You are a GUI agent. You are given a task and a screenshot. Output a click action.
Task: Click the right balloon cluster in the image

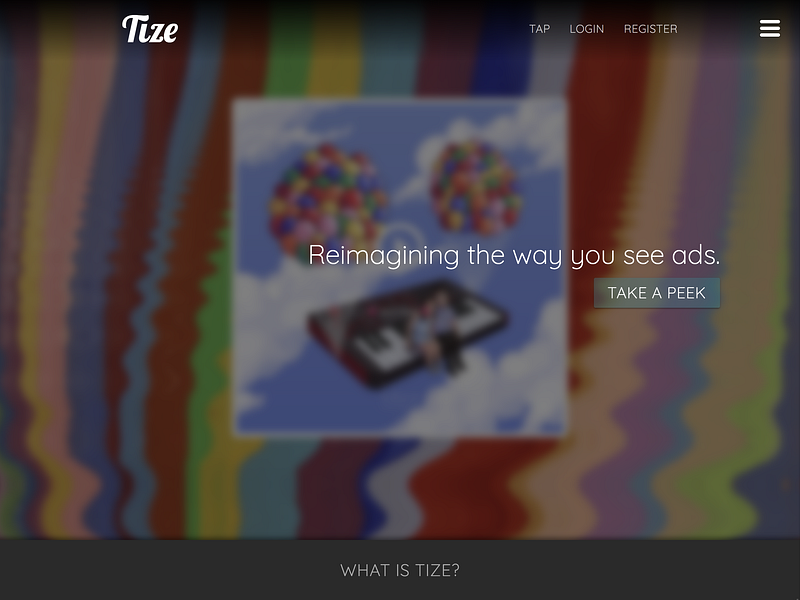476,188
